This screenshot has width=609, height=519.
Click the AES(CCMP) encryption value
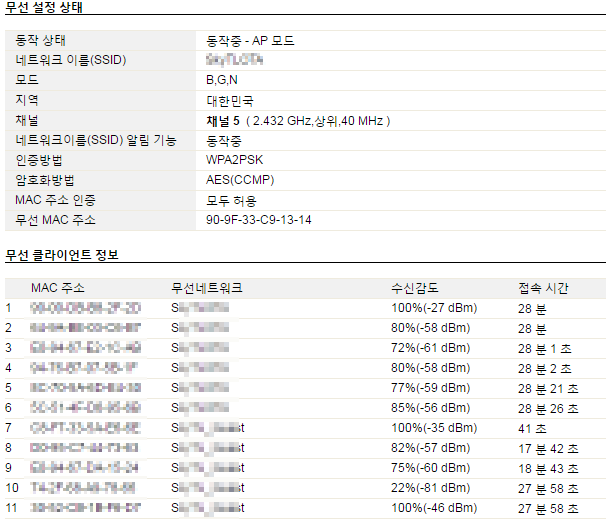(240, 180)
